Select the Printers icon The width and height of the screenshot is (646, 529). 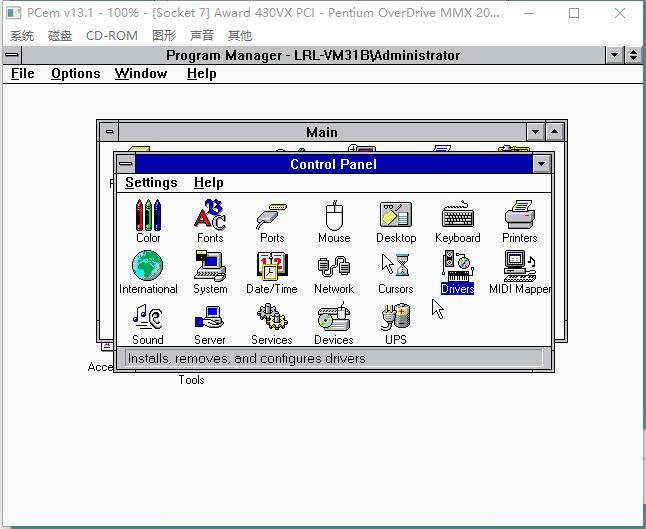click(520, 221)
